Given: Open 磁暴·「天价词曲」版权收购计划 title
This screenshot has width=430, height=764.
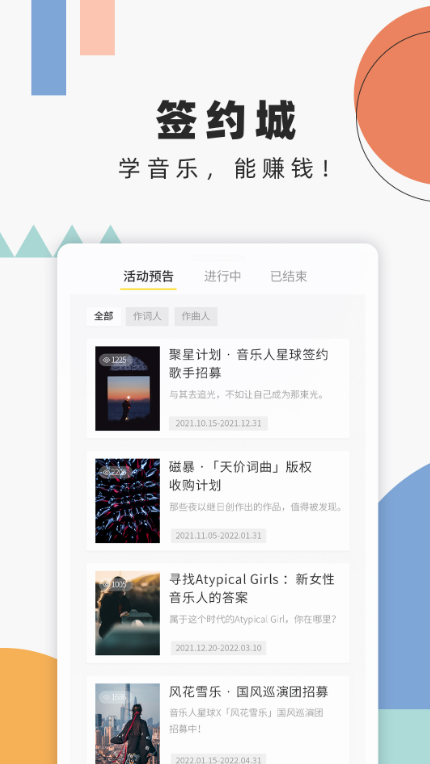Looking at the screenshot, I should [240, 476].
